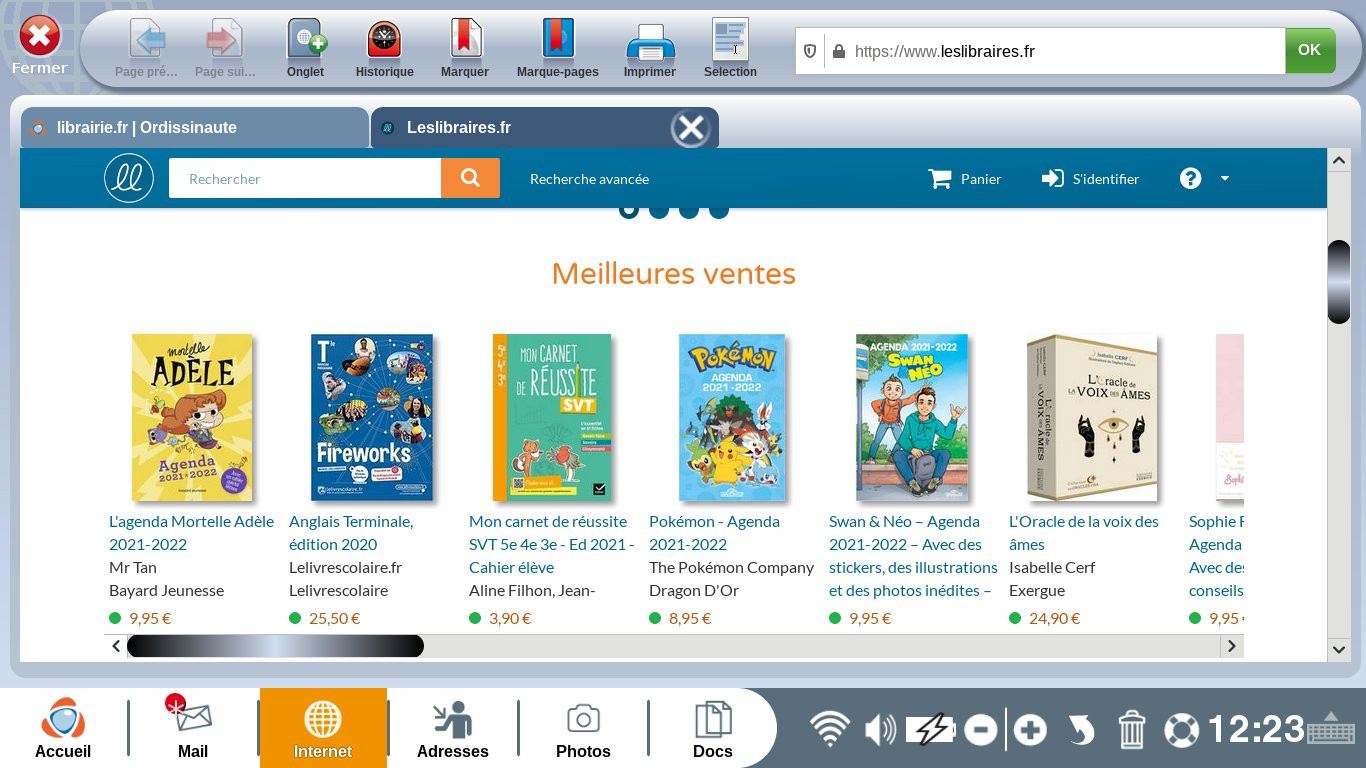This screenshot has width=1366, height=768.
Task: Click the Fermer red close icon
Action: point(40,38)
